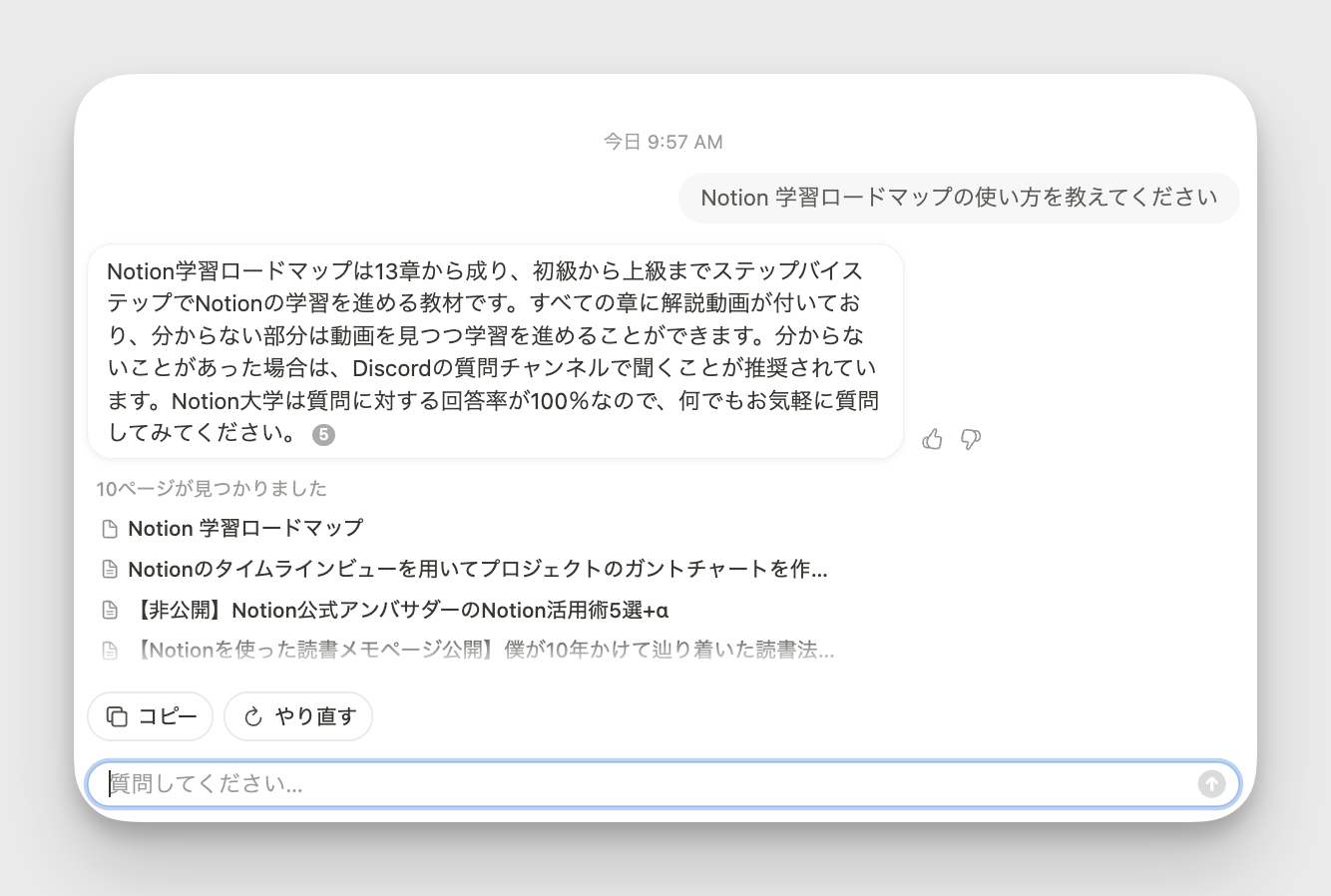Image resolution: width=1331 pixels, height=896 pixels.
Task: Open 【Notionを使った読書メモページ公開】 page result
Action: click(x=481, y=651)
